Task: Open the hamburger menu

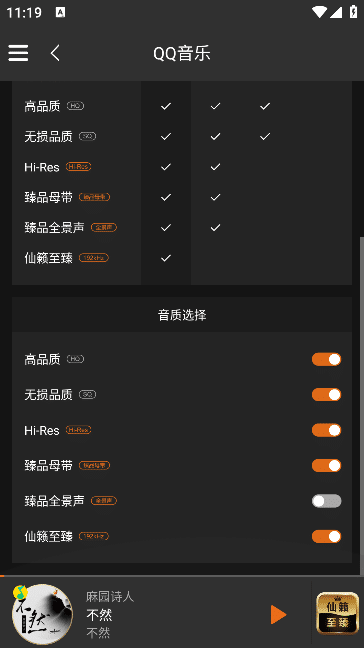Action: point(18,53)
